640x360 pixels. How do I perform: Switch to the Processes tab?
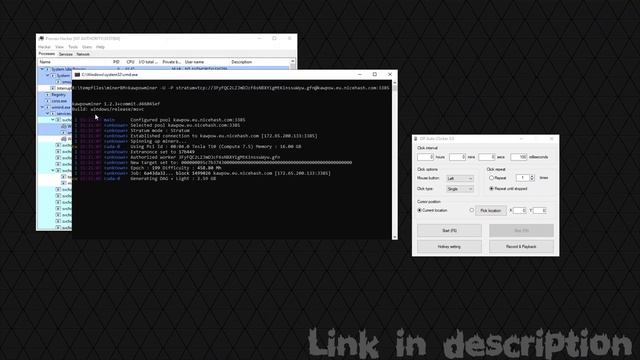pos(47,54)
